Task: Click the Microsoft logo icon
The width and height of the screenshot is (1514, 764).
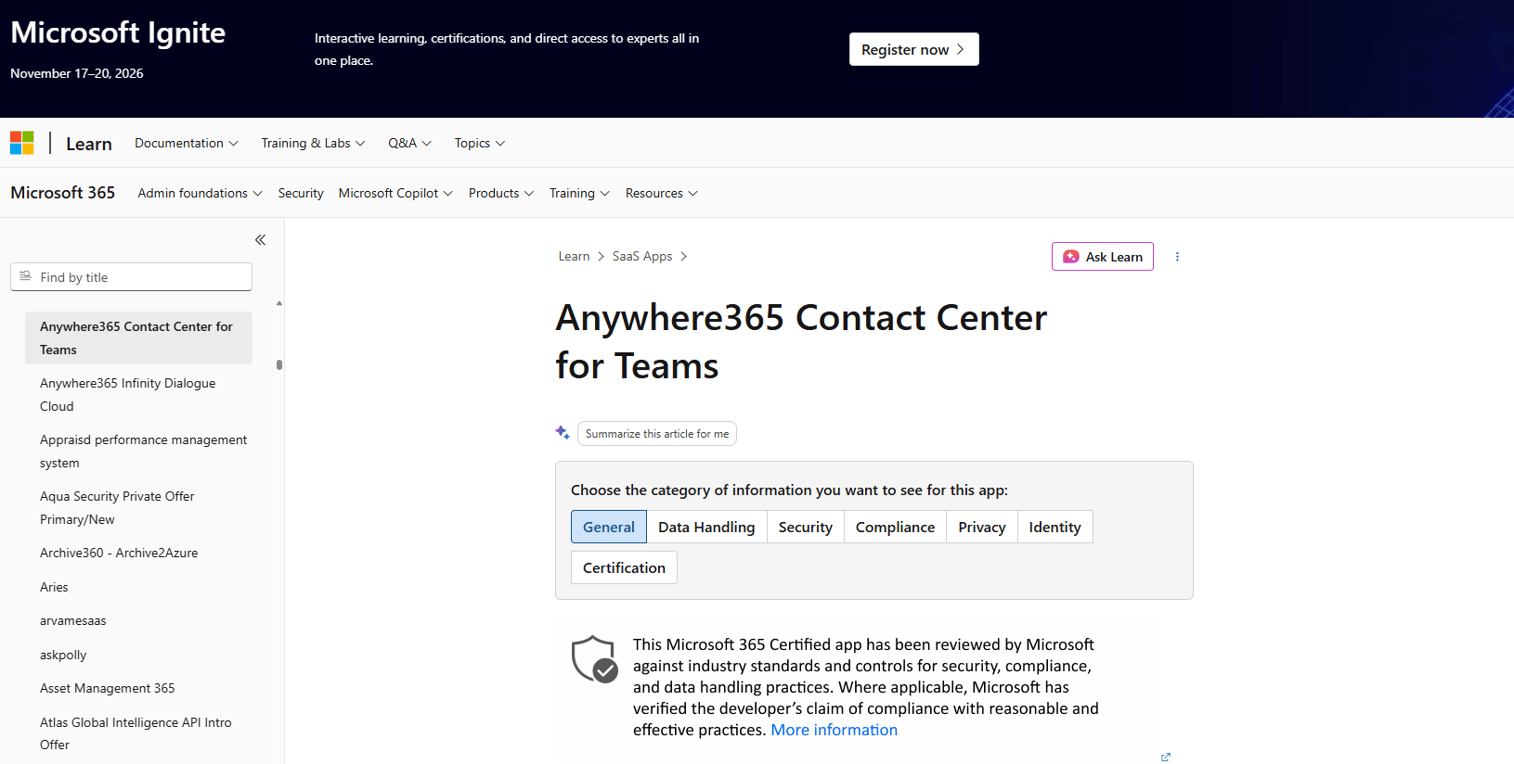Action: tap(22, 143)
